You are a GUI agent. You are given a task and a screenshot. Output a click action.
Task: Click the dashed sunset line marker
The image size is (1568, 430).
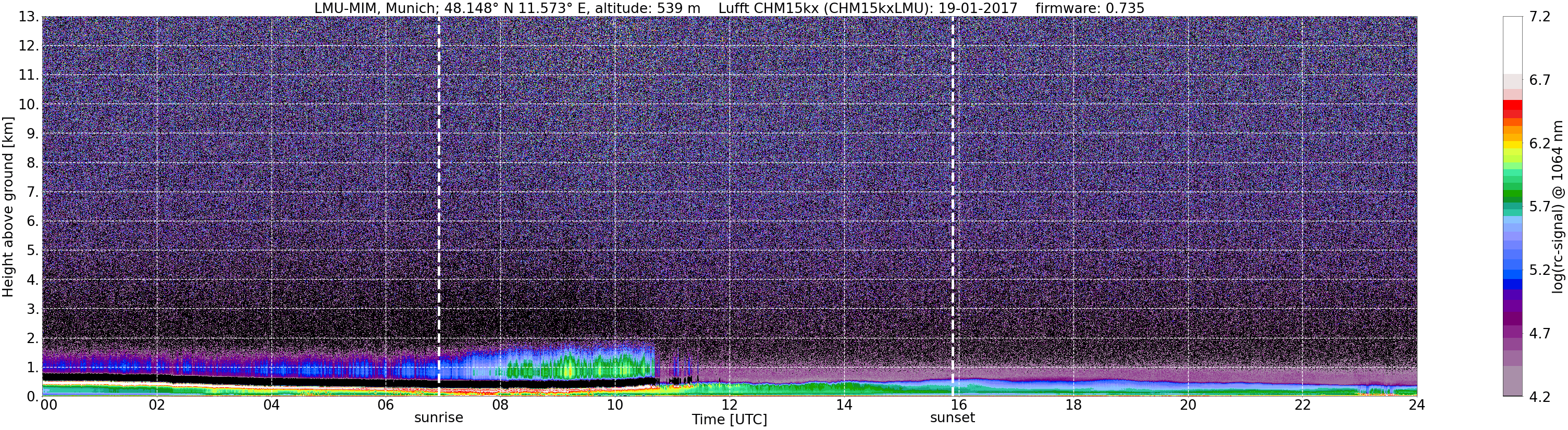pos(952,207)
